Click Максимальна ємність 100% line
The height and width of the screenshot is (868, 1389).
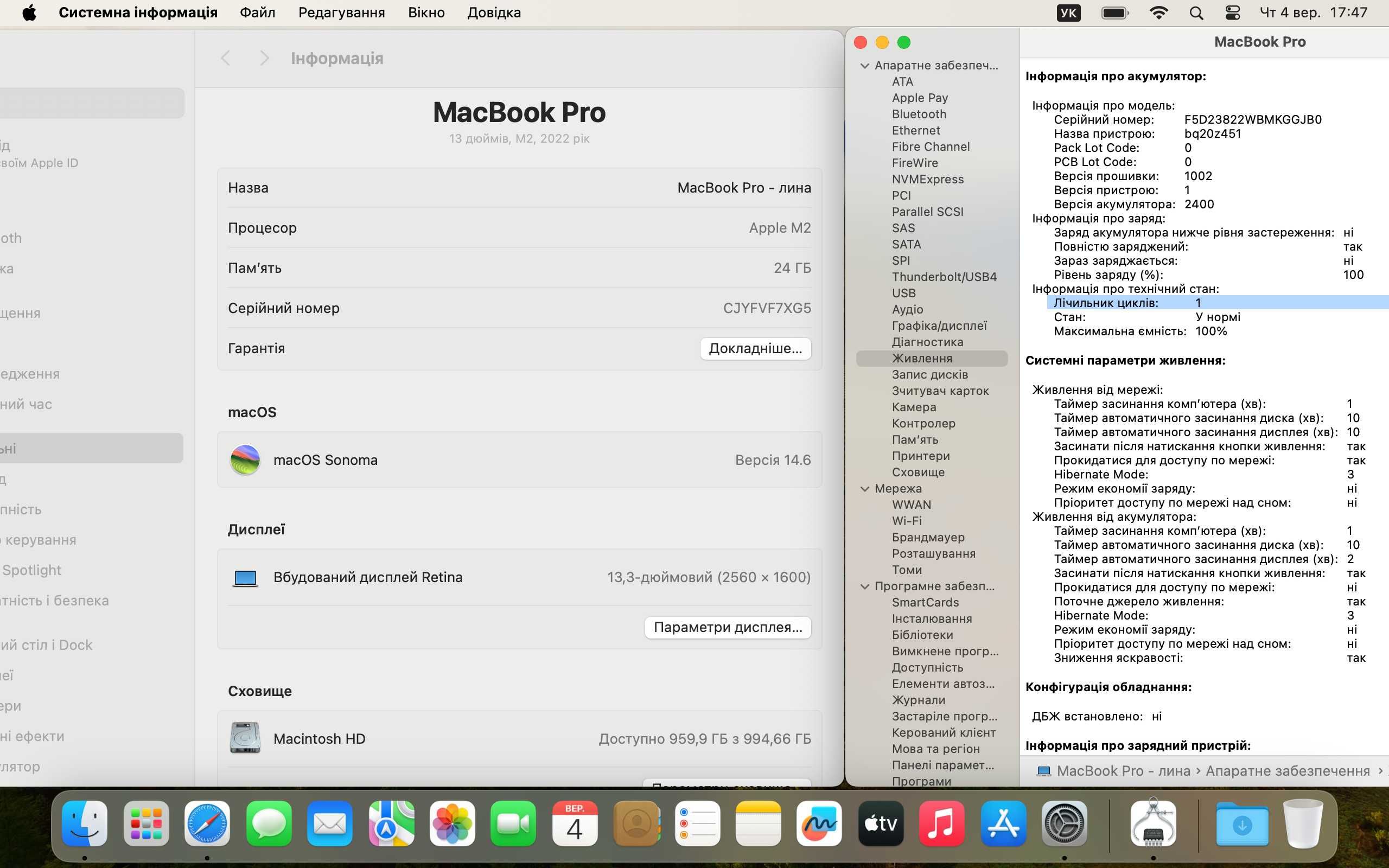(x=1140, y=331)
